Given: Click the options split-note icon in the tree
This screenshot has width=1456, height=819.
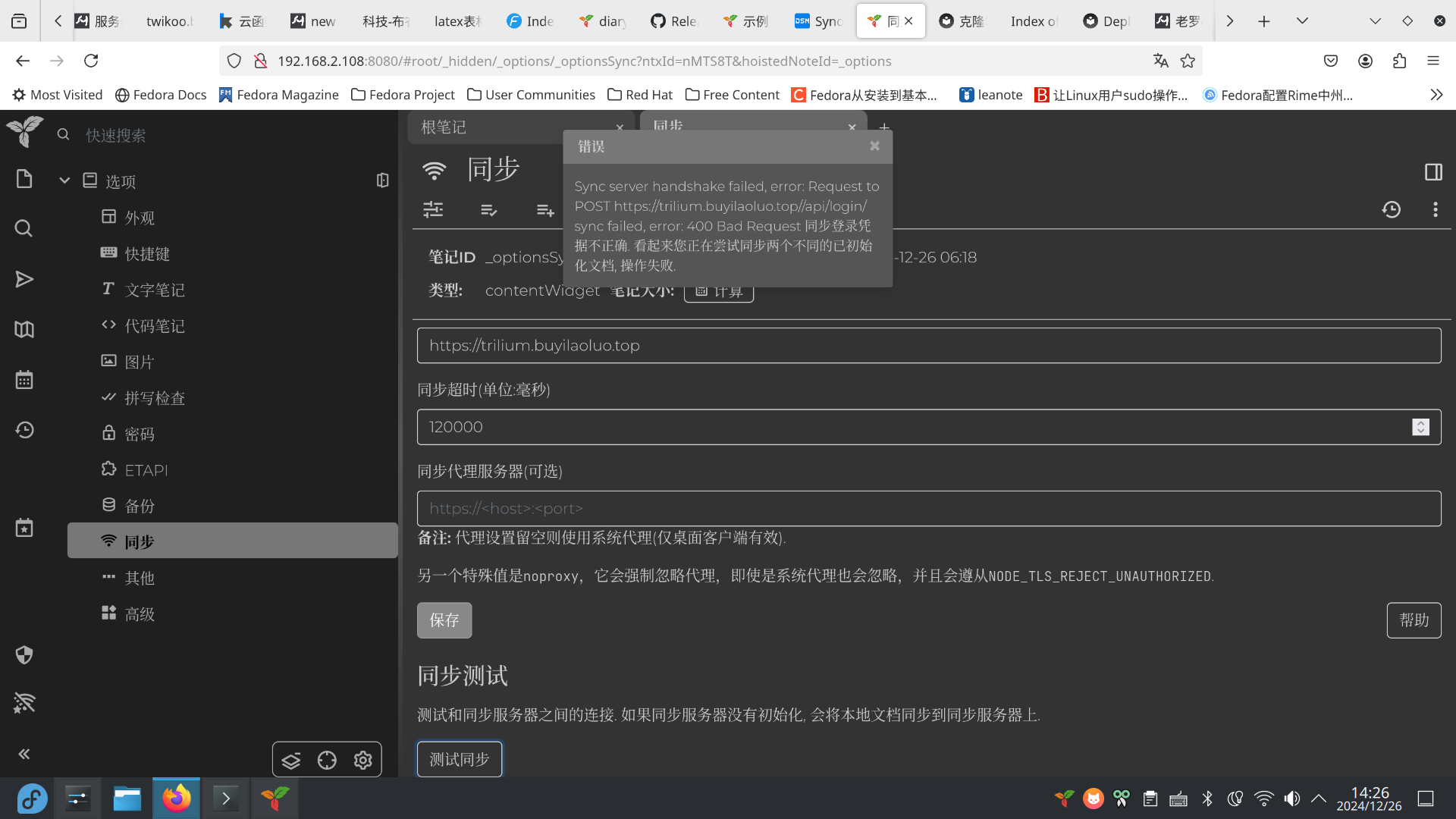Looking at the screenshot, I should pos(383,180).
